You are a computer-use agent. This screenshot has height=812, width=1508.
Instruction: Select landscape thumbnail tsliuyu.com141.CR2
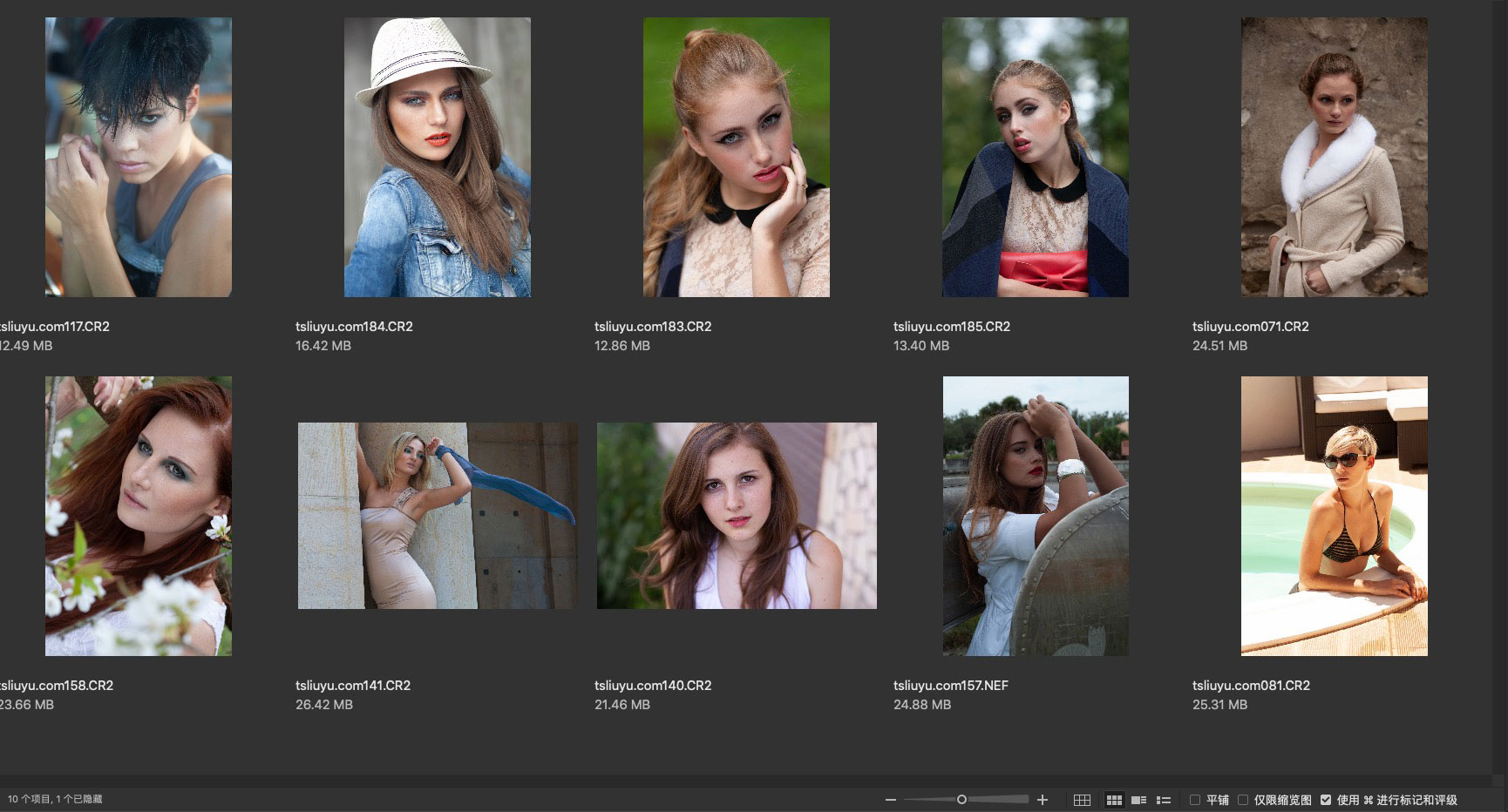pos(437,516)
